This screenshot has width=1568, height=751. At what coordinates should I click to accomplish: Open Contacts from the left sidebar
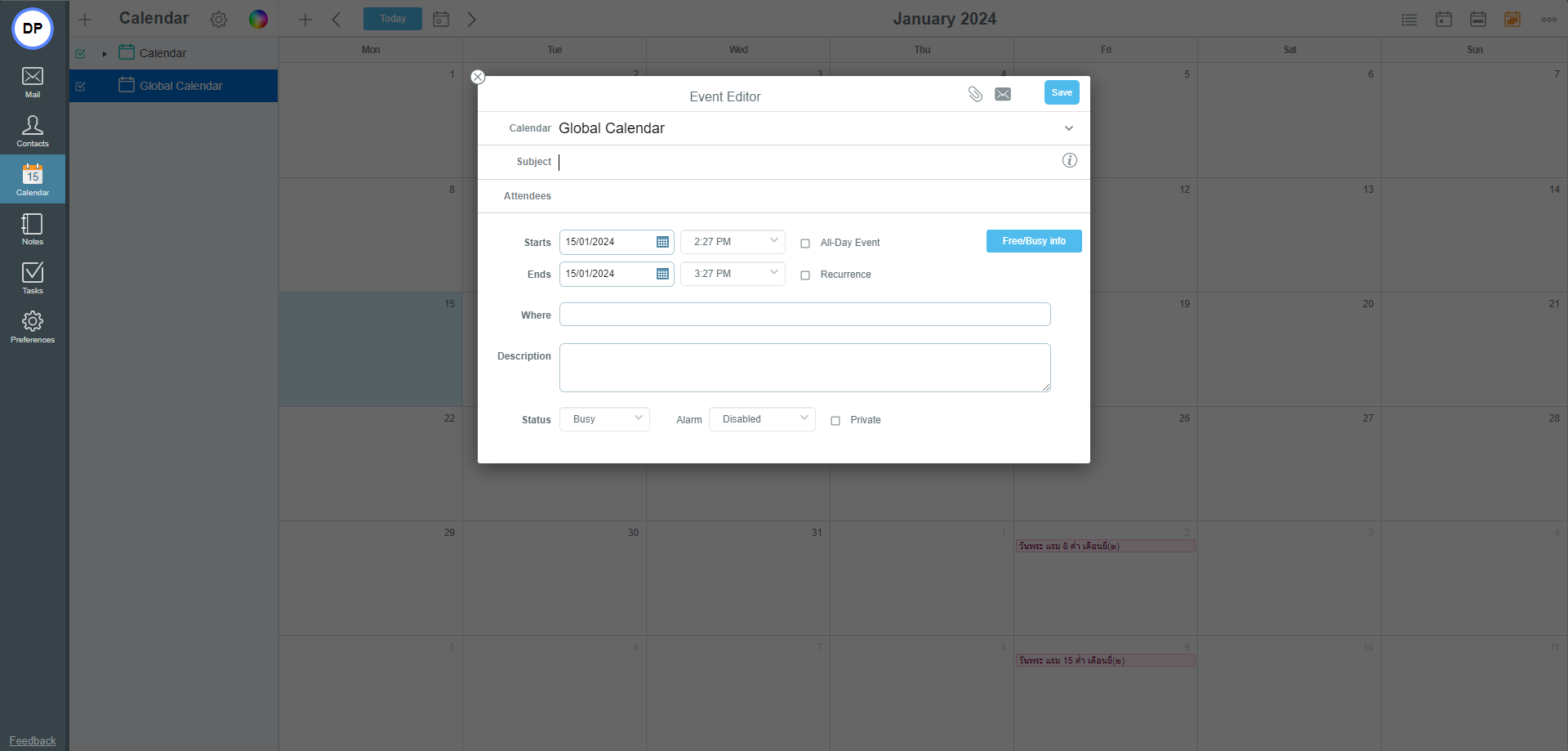coord(33,131)
